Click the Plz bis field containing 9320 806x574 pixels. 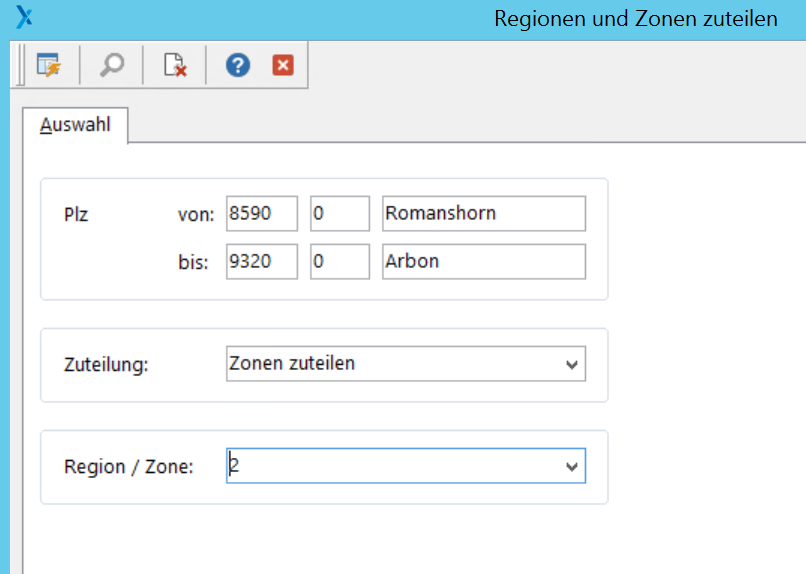[x=262, y=262]
